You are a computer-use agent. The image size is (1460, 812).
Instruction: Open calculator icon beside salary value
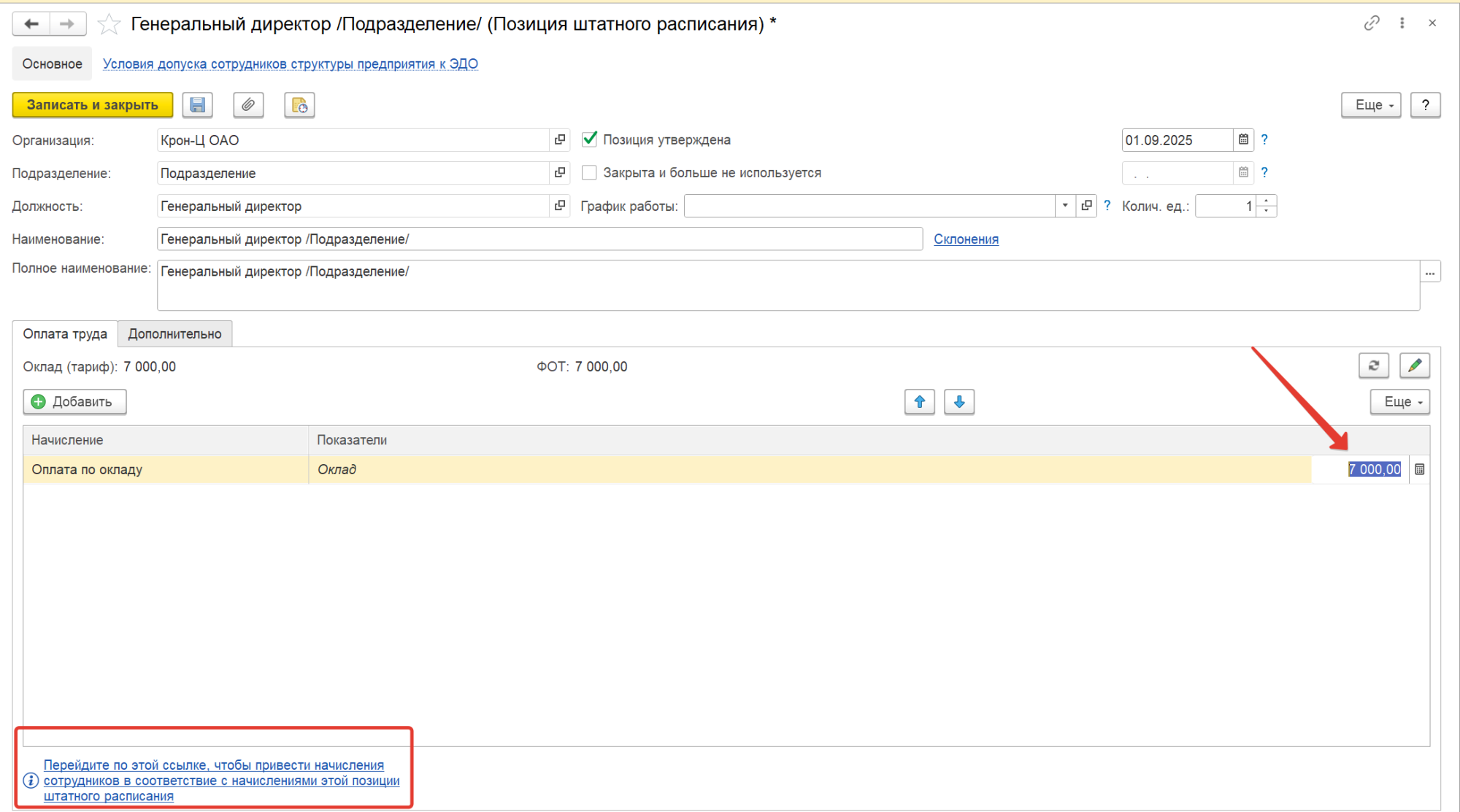click(x=1419, y=469)
